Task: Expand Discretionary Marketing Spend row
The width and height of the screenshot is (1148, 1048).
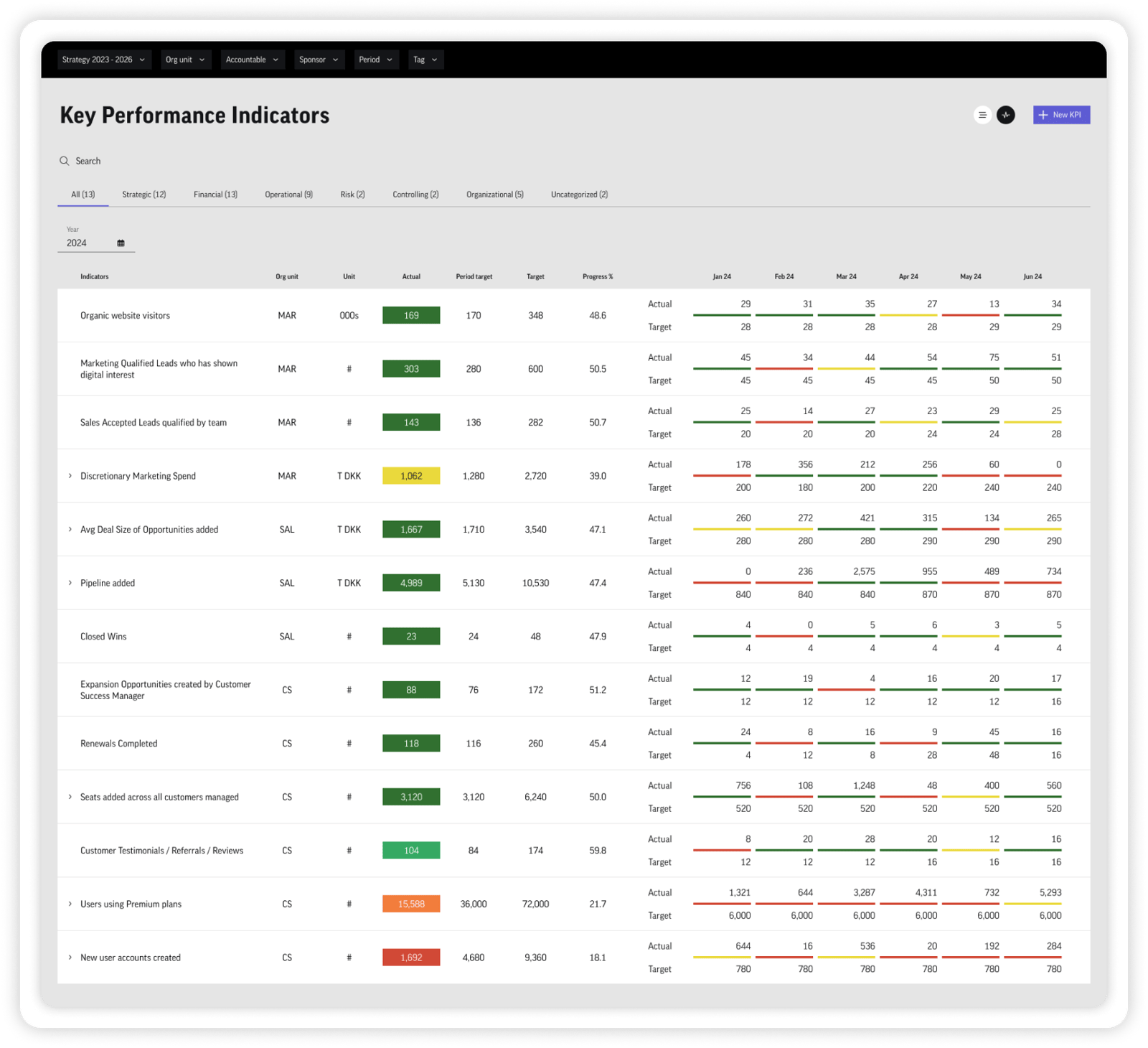Action: click(70, 476)
